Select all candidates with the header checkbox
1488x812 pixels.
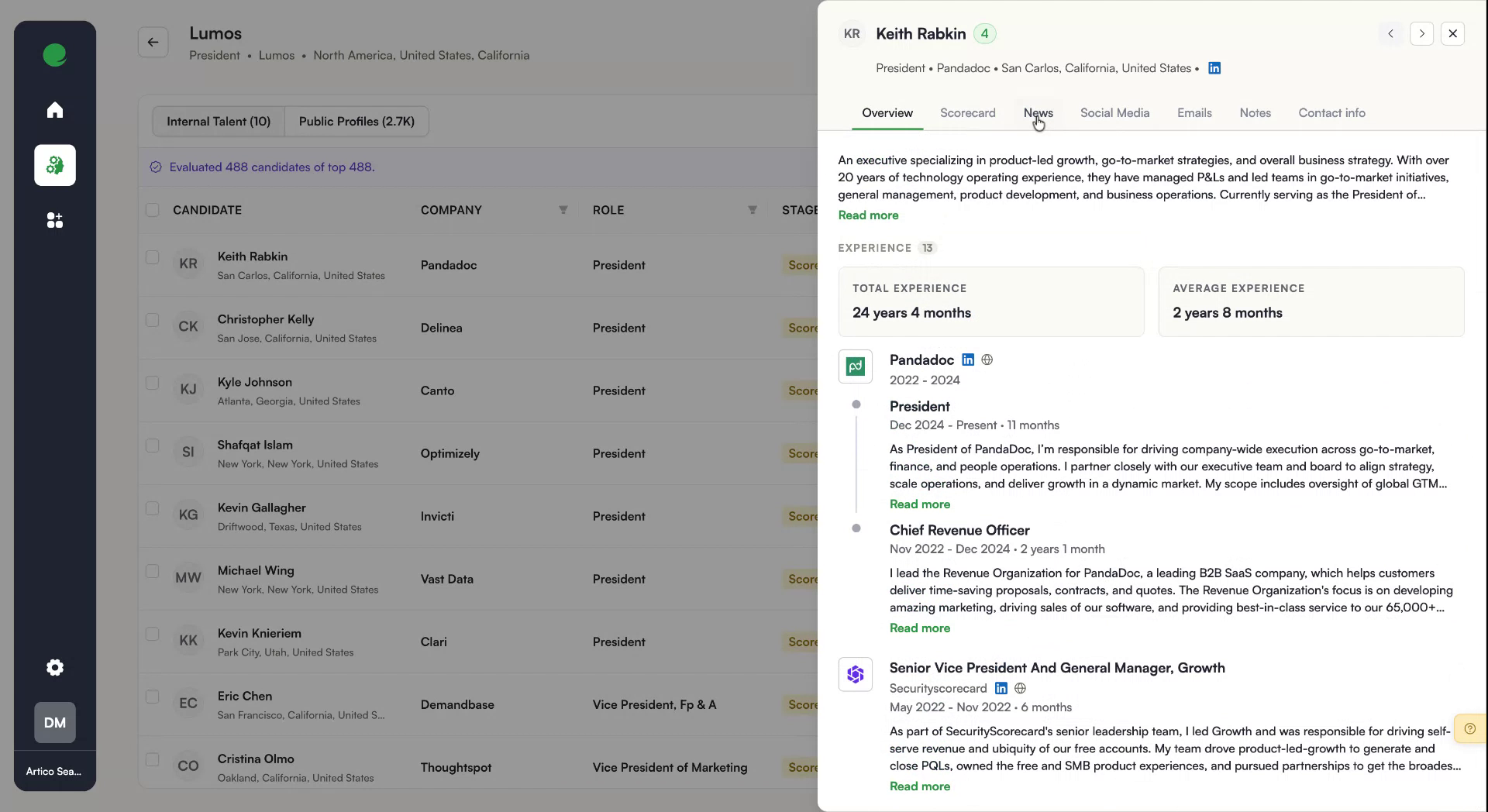(x=152, y=210)
